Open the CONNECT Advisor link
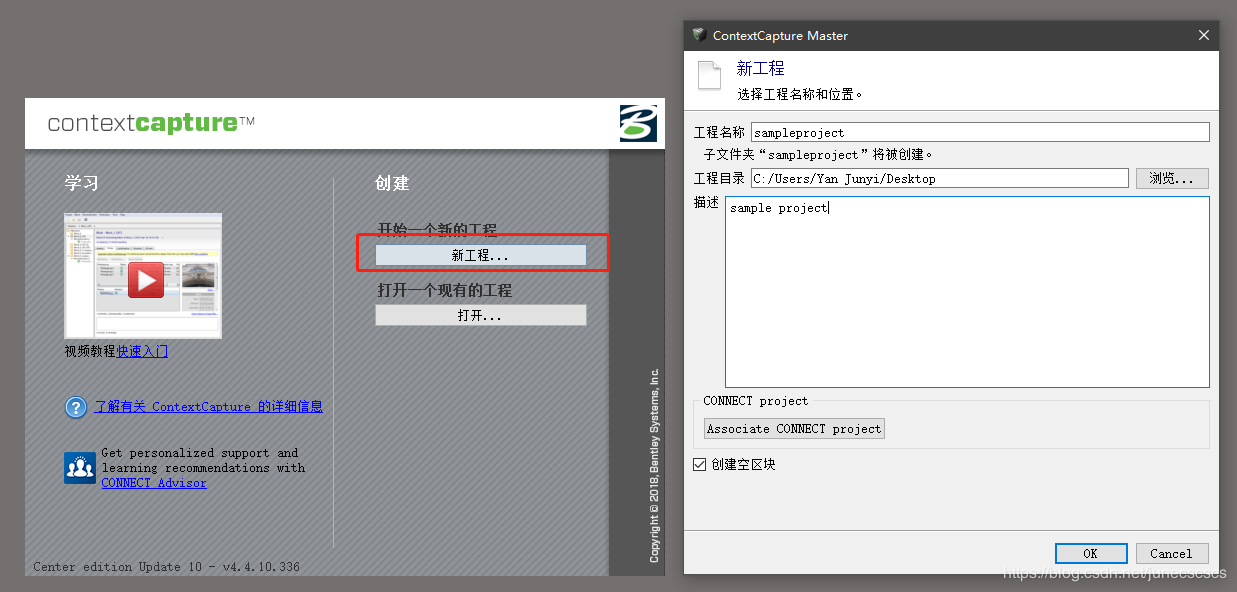 [153, 483]
